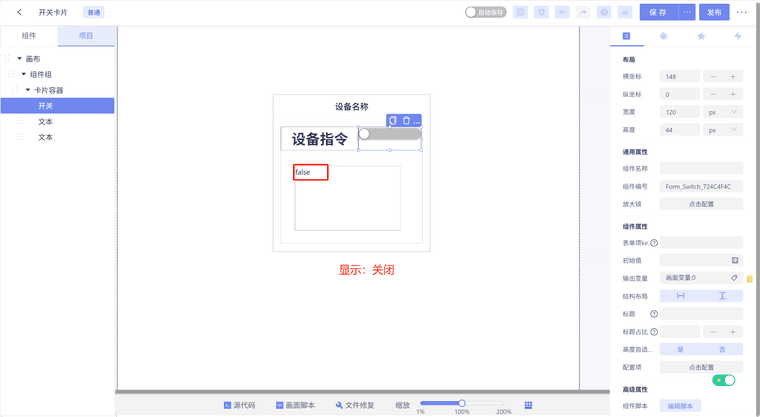Increase 横坐标 with its plus button
Screen dimensions: 760x417
[x=733, y=77]
